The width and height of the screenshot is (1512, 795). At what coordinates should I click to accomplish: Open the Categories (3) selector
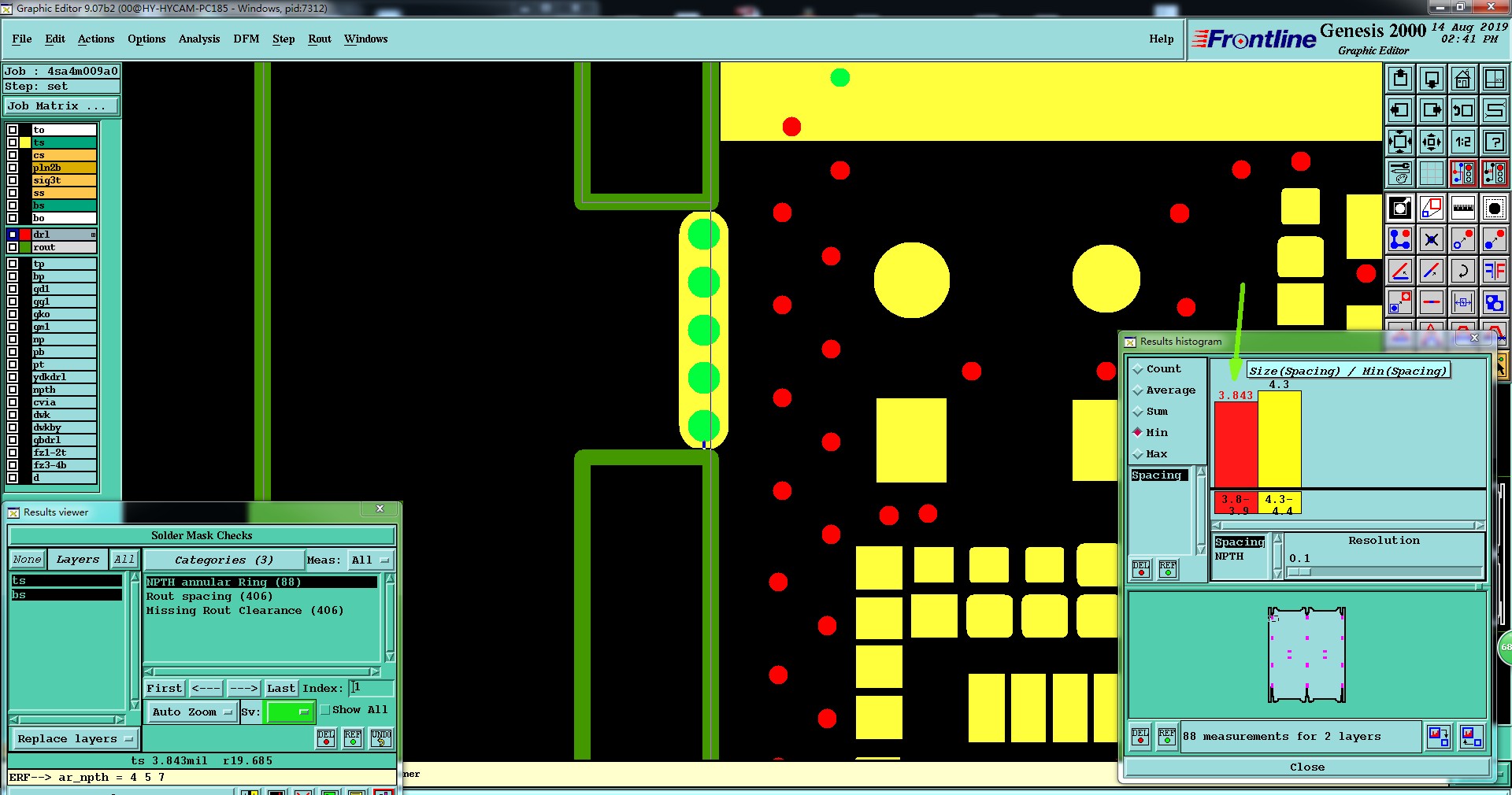224,560
